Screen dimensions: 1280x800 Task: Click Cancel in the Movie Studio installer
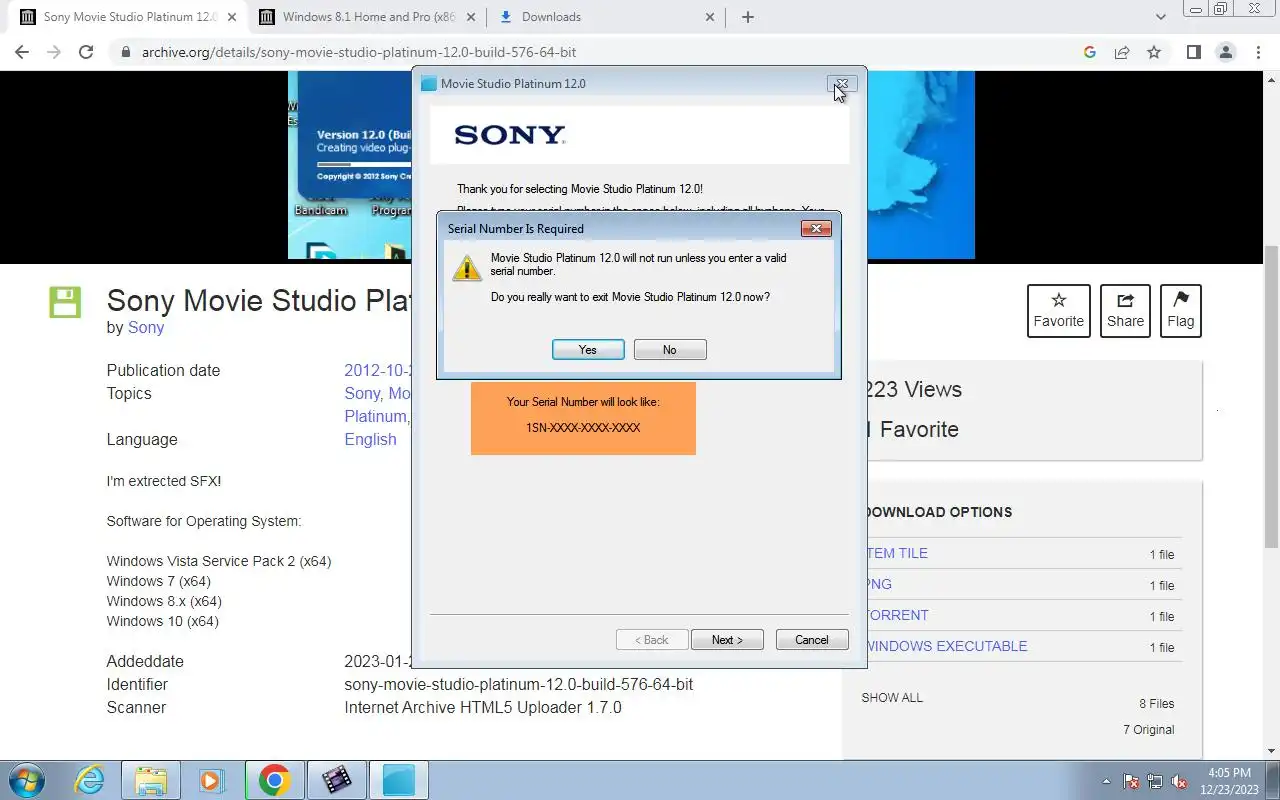coord(812,640)
